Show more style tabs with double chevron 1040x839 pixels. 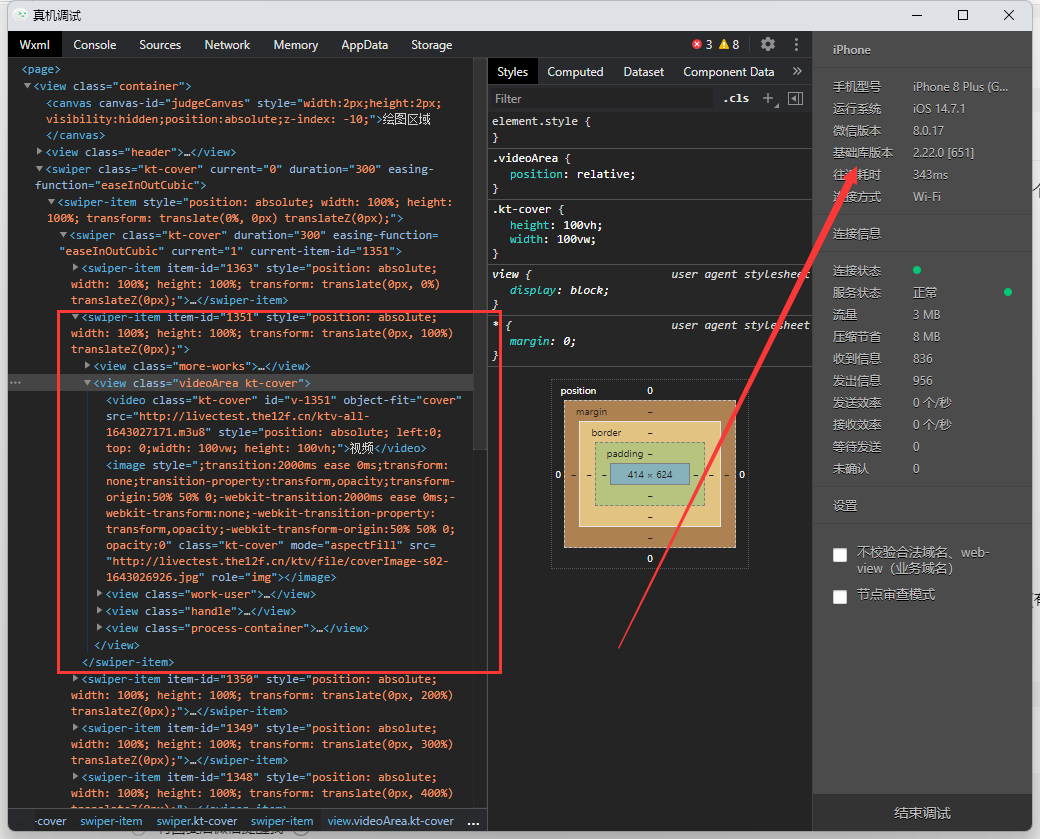[797, 71]
